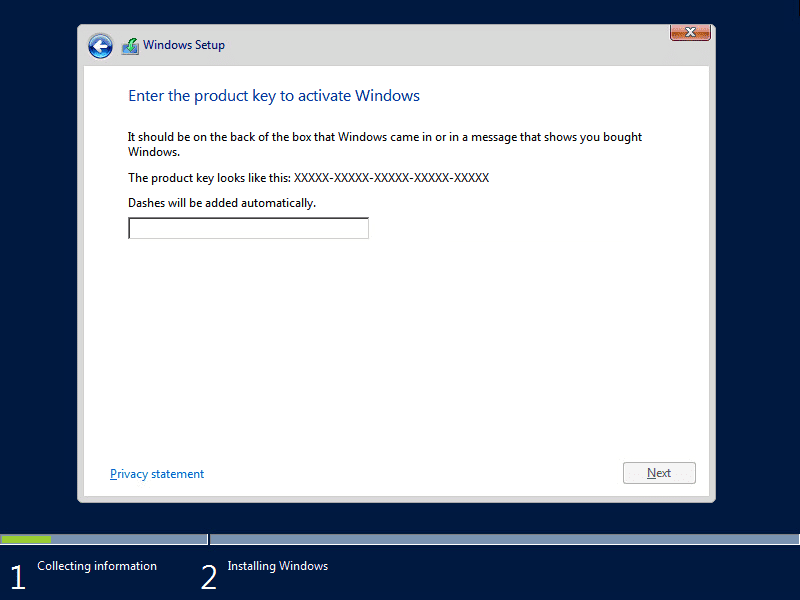Click the arrow inside the back navigation circle
Viewport: 800px width, 600px height.
click(x=100, y=46)
